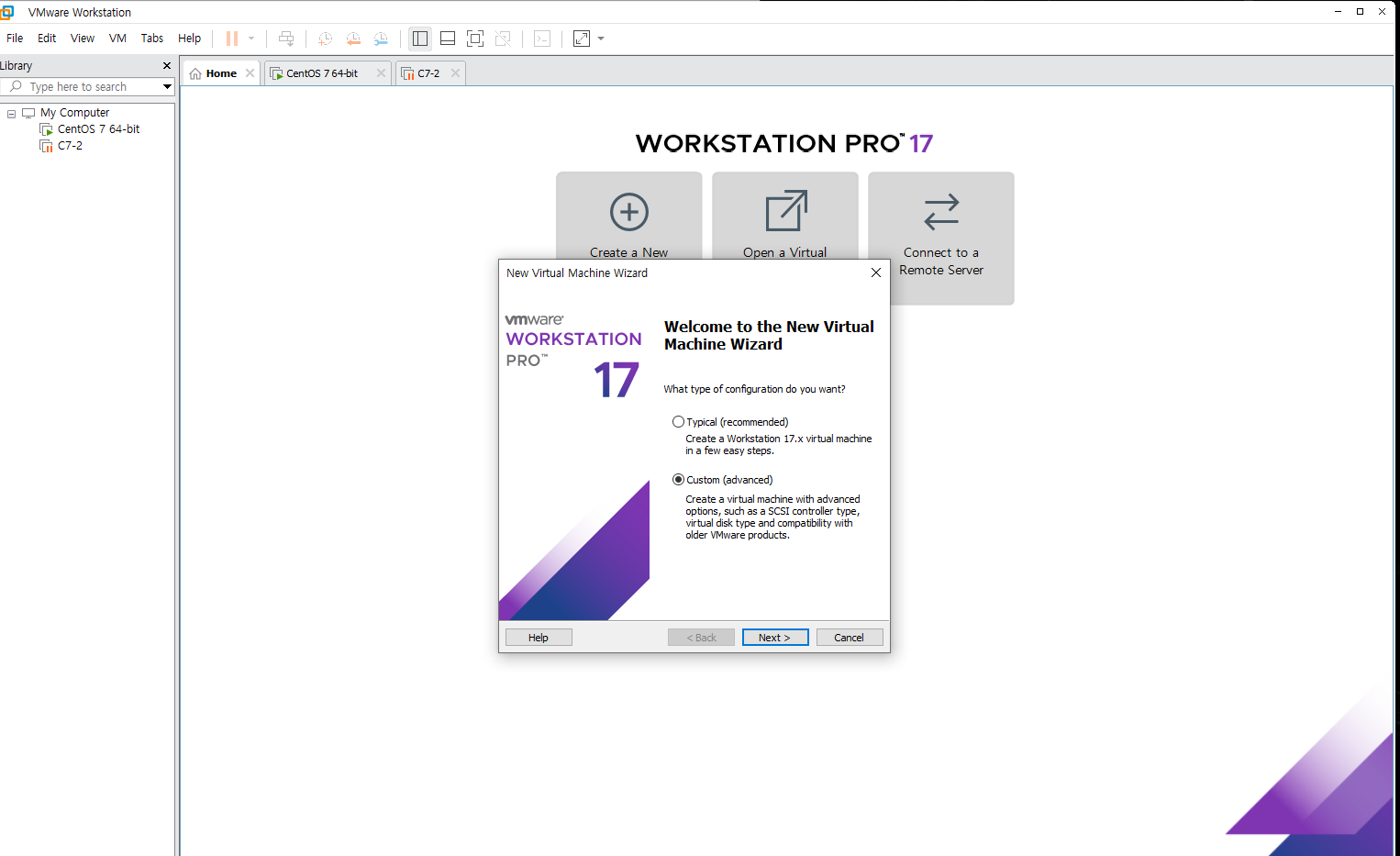Viewport: 1400px width, 856px height.
Task: Open the library search filter dropdown arrow
Action: pos(167,87)
